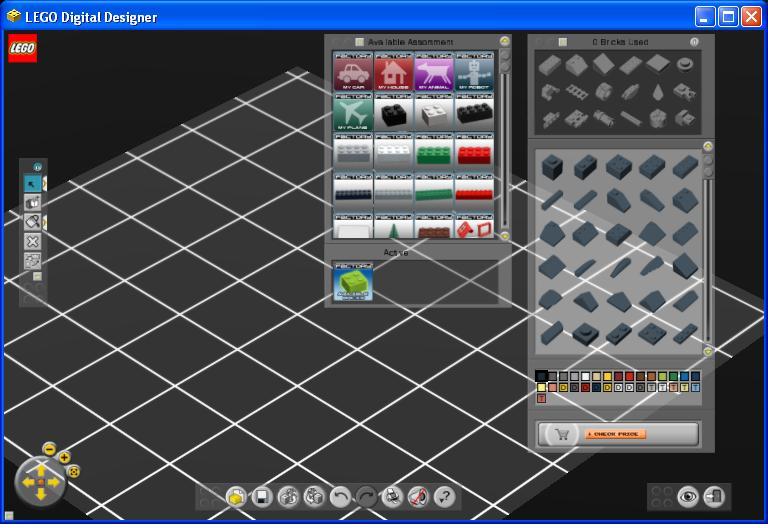768x528 pixels.
Task: Pick lime green color swatch
Action: click(662, 376)
